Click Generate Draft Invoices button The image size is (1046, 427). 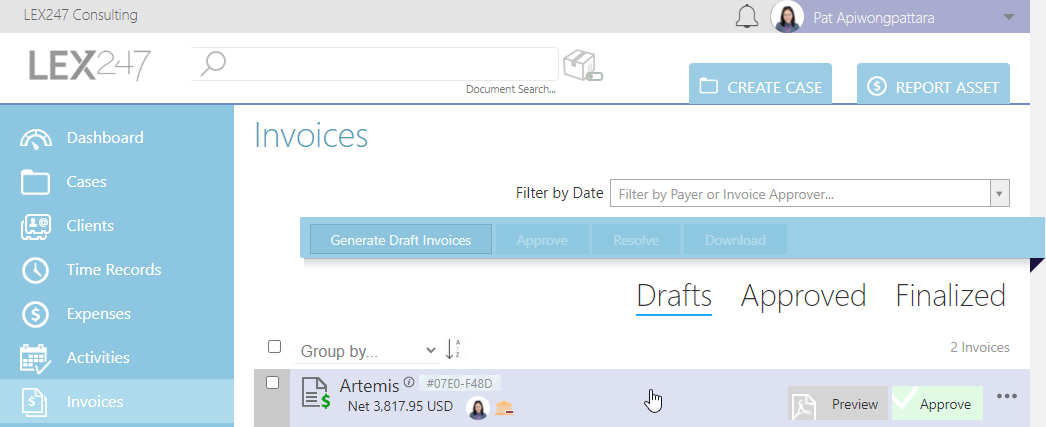tap(401, 240)
